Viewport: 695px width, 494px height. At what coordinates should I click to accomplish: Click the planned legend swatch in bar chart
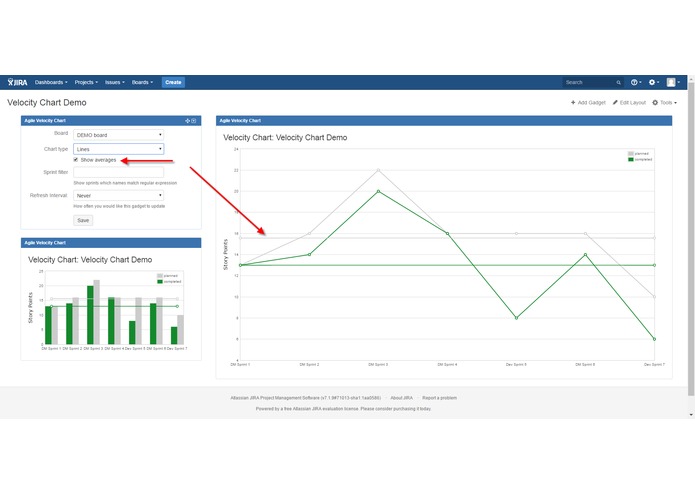click(x=160, y=276)
